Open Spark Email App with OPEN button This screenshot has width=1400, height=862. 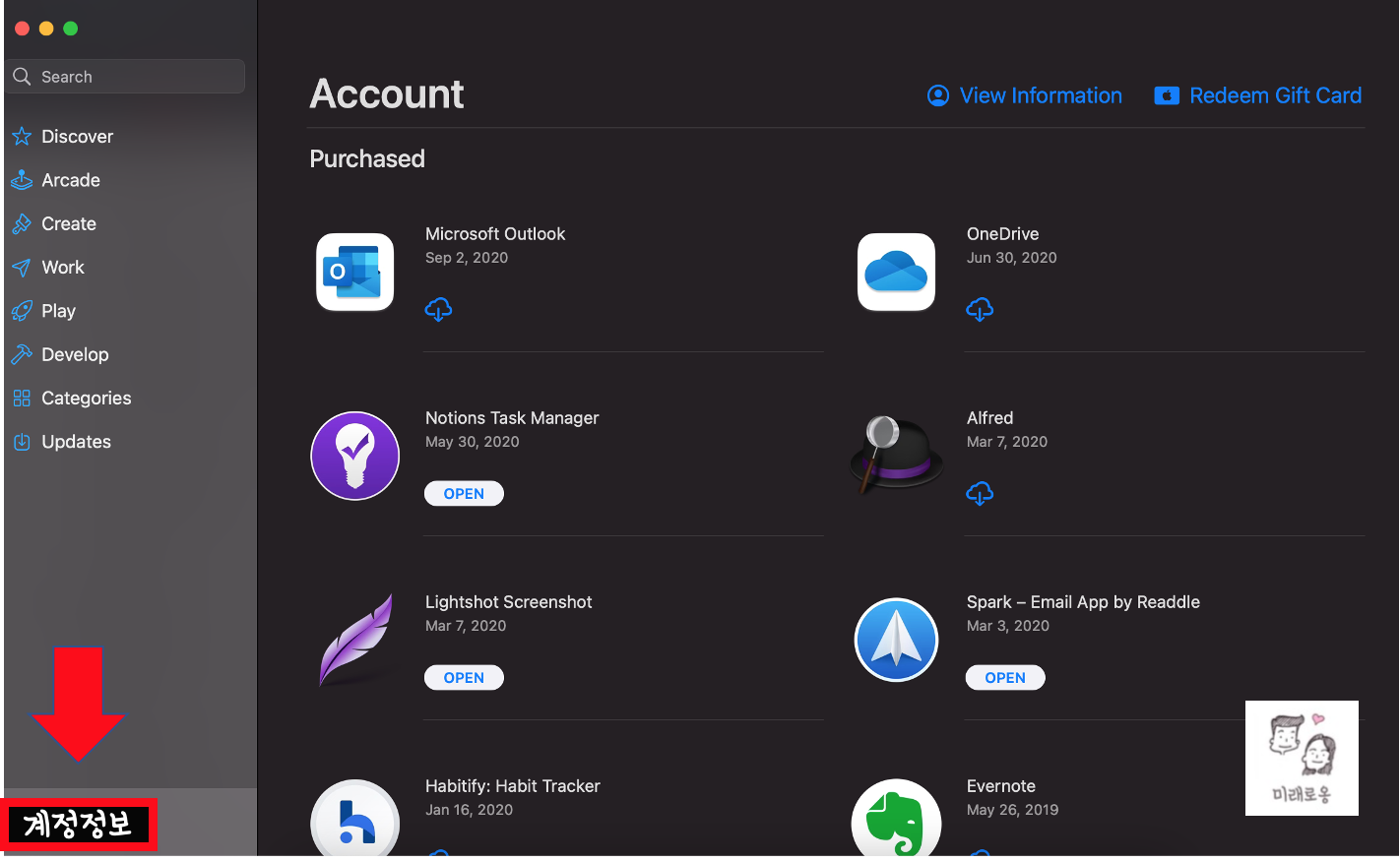pos(1005,678)
